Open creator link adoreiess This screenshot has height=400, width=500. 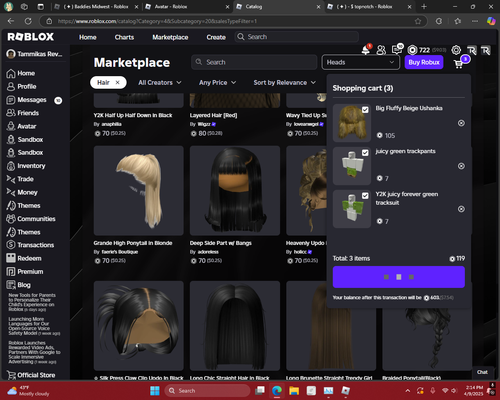point(208,252)
